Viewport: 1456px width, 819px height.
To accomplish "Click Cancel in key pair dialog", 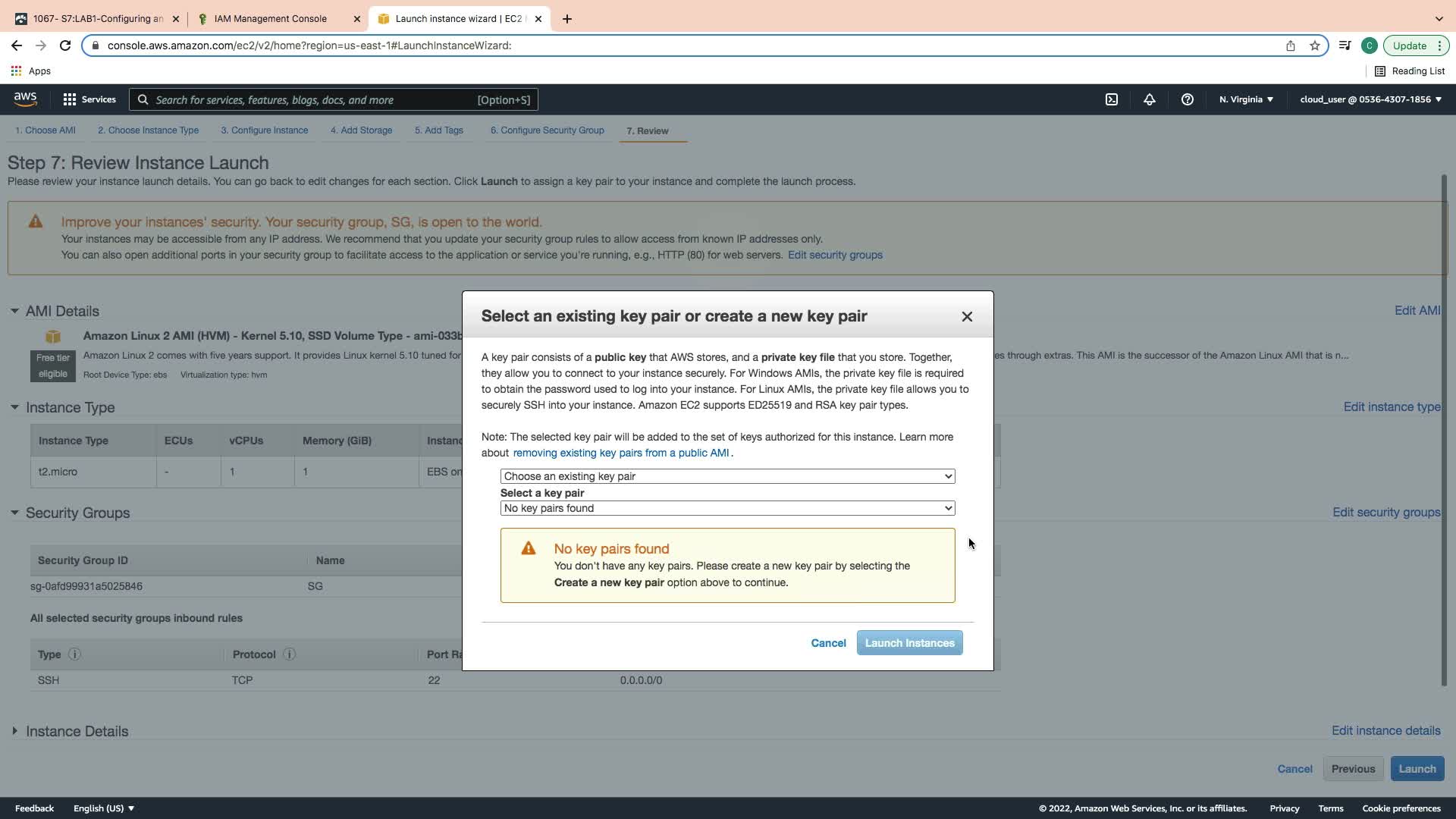I will 828,643.
